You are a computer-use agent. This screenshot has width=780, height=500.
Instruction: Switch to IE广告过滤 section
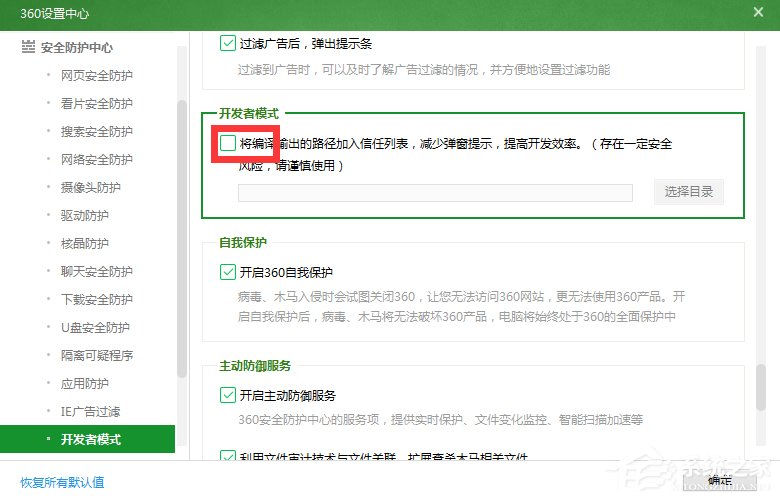coord(90,411)
